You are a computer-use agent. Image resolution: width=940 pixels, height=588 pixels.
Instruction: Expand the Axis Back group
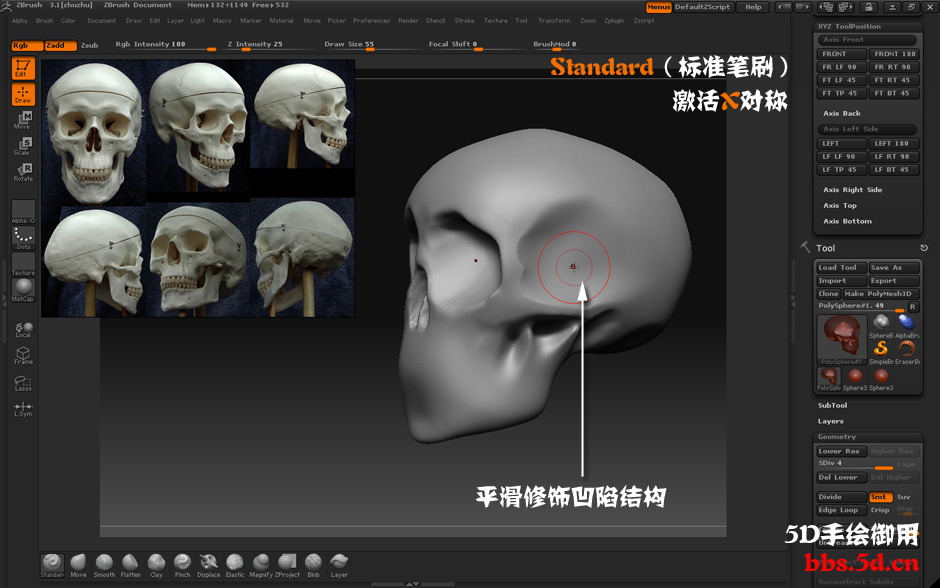842,113
